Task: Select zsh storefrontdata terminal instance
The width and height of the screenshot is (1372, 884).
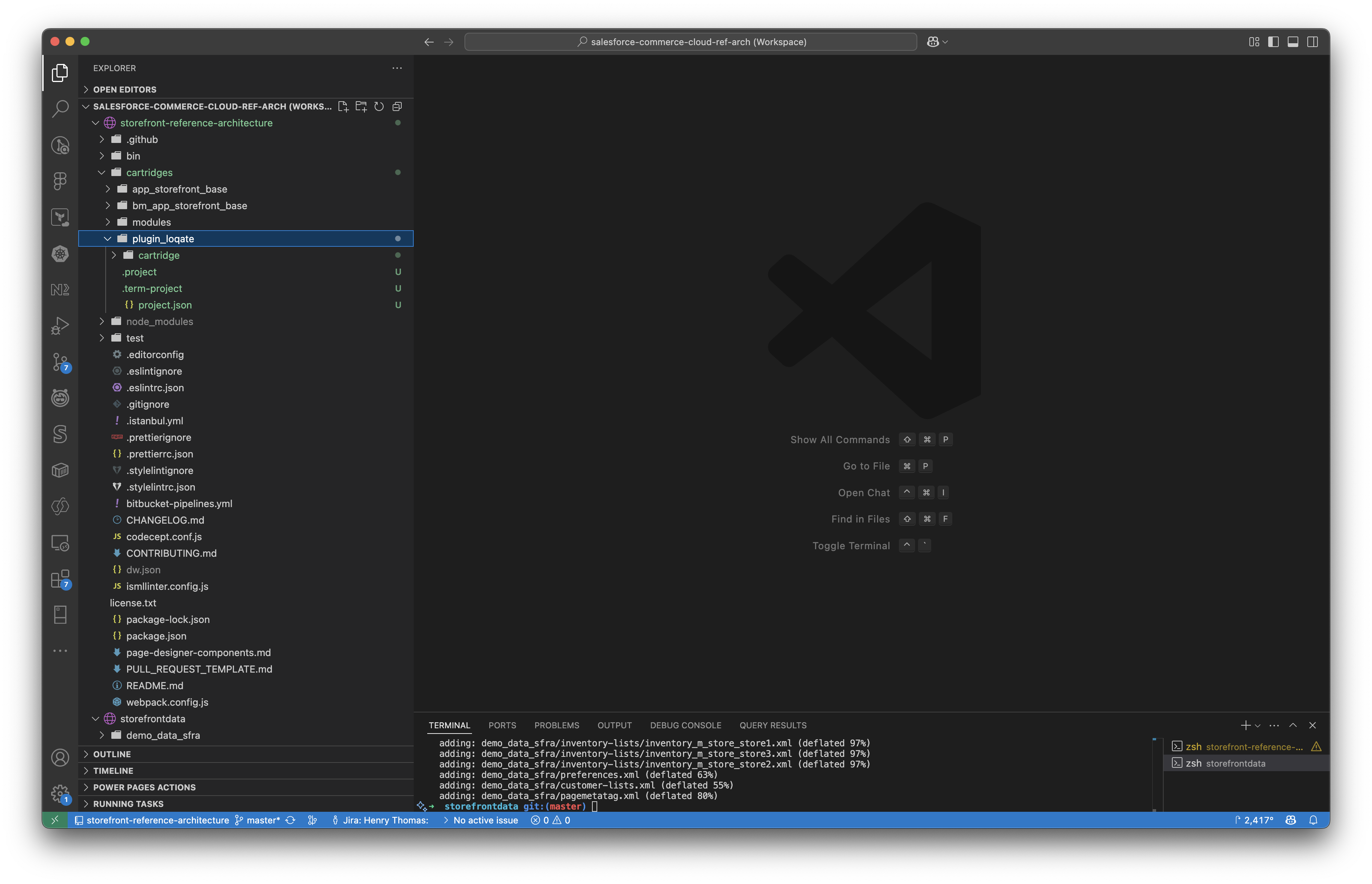Action: [1246, 764]
